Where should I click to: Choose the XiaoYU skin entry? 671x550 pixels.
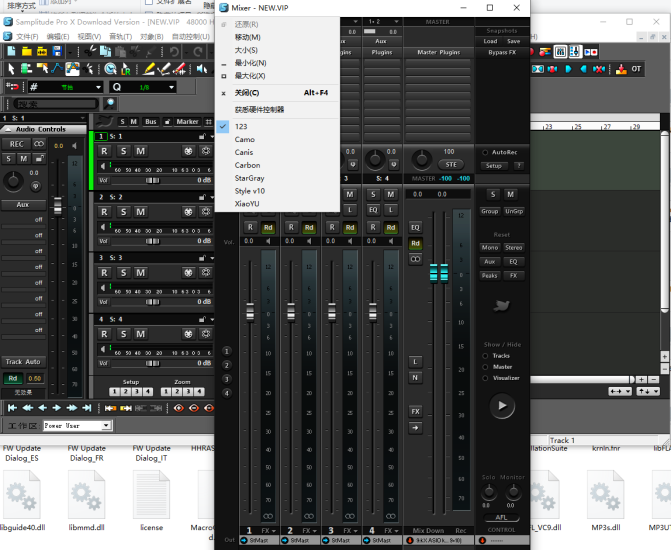click(246, 204)
